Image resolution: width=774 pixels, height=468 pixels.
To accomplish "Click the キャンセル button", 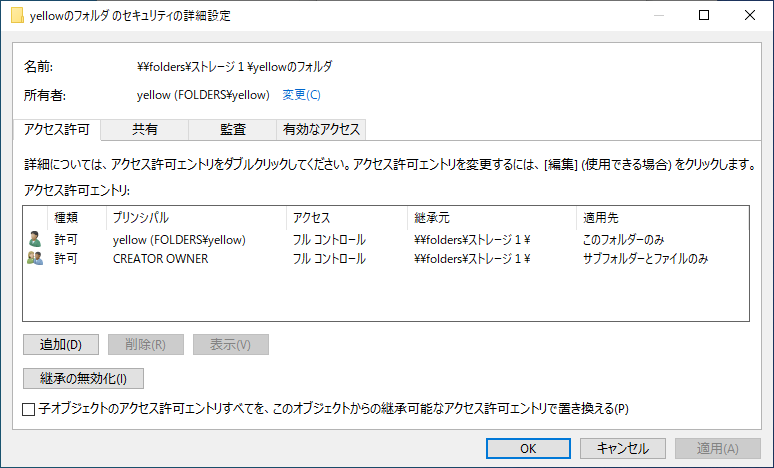I will click(622, 448).
